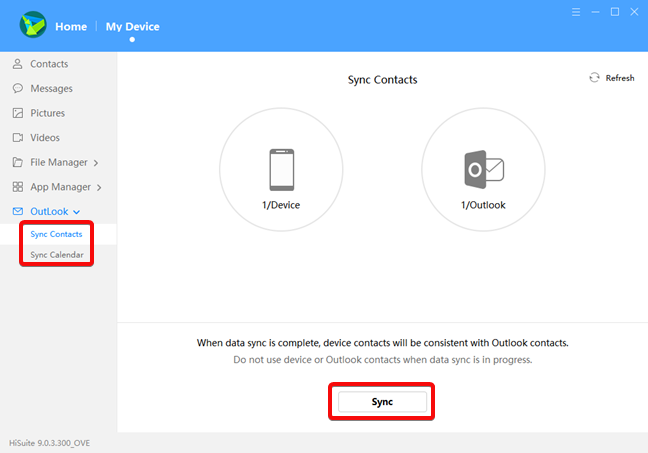Click the Pictures icon
This screenshot has width=648, height=453.
pos(18,113)
